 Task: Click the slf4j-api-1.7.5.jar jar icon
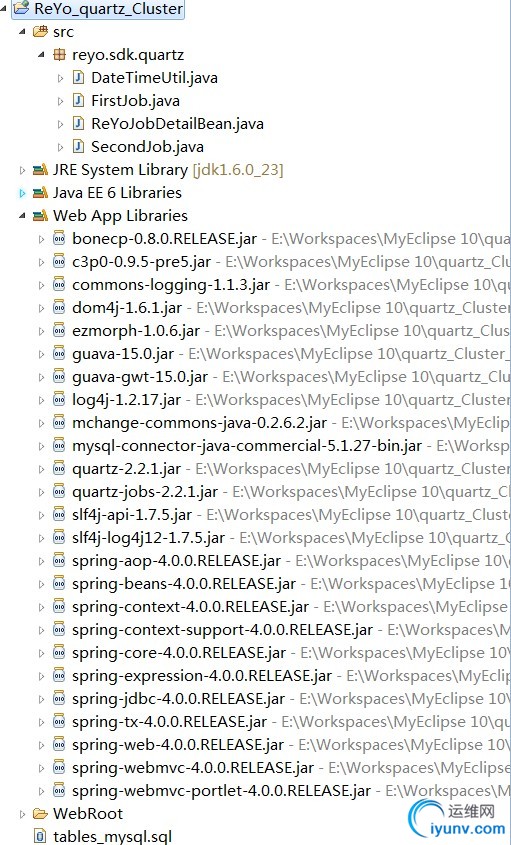[x=59, y=515]
